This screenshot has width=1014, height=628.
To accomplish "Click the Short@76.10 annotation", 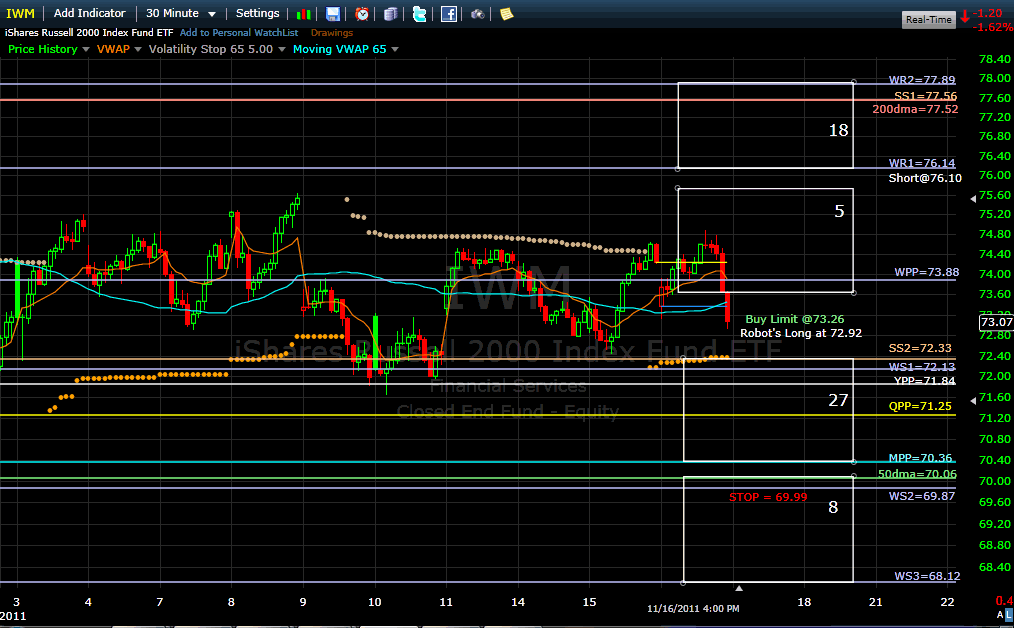I will [x=925, y=178].
